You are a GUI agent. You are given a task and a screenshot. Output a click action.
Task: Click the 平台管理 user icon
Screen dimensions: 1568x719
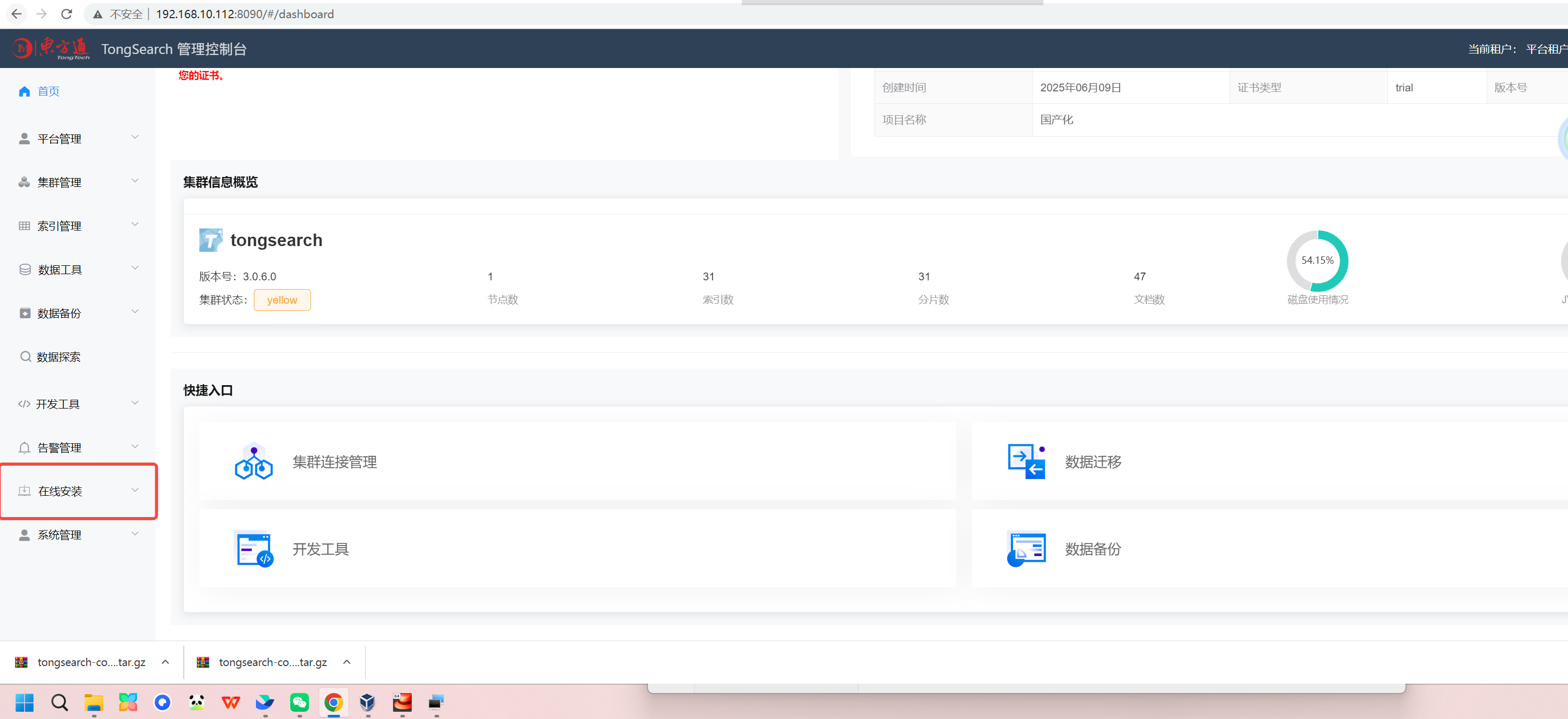24,139
